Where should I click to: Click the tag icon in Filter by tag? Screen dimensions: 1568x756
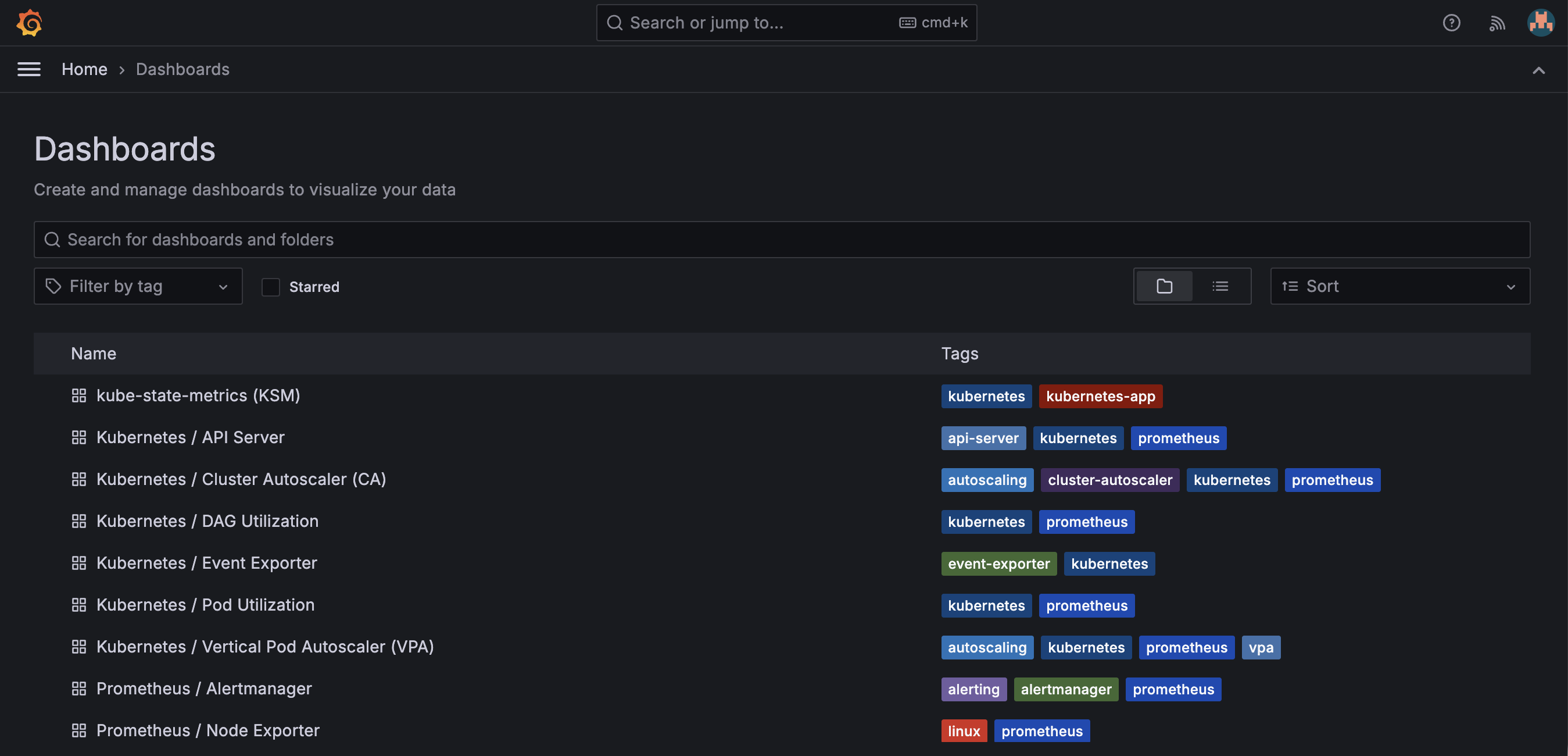(x=52, y=286)
